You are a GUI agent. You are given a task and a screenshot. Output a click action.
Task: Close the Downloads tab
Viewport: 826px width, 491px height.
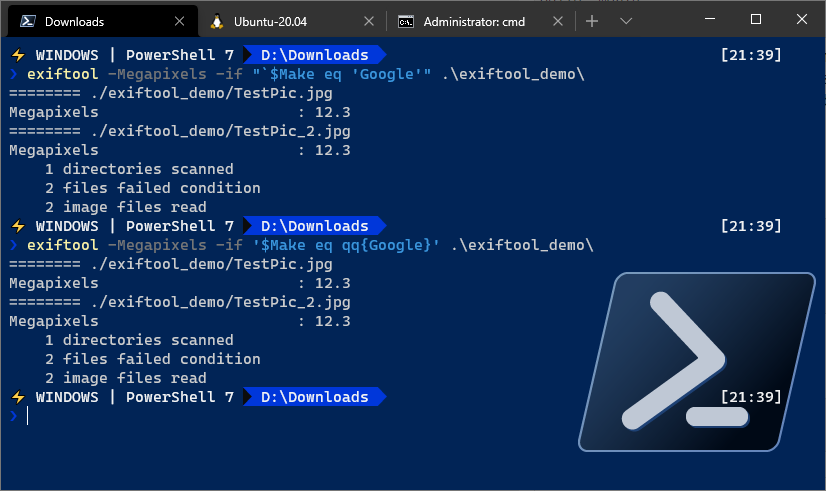click(179, 21)
